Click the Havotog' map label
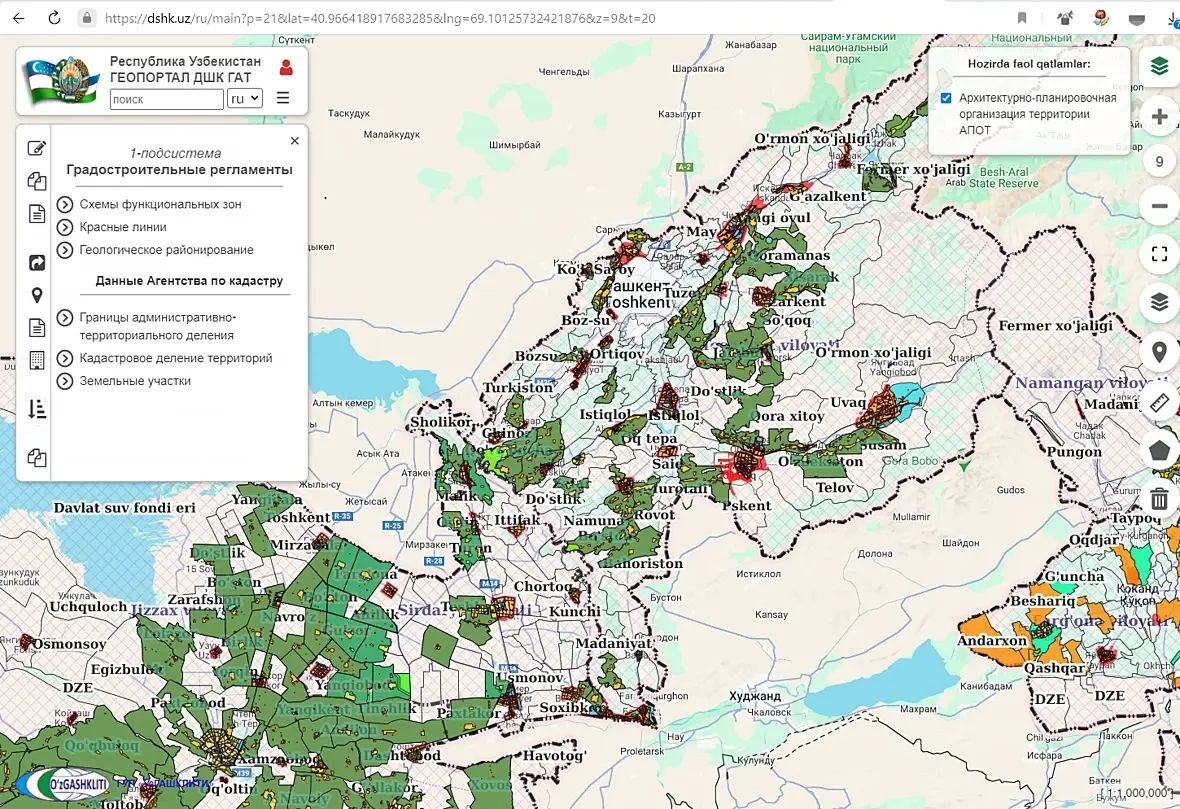 (555, 756)
